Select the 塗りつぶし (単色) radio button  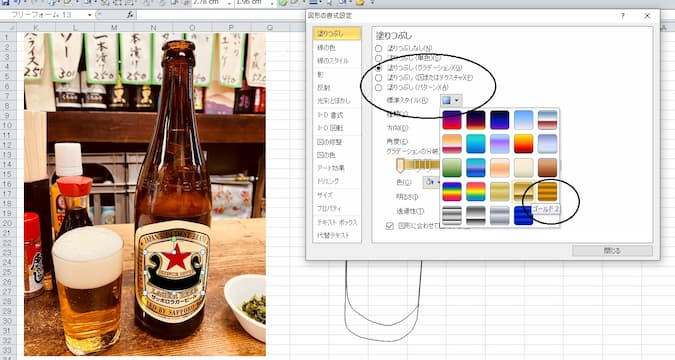[378, 58]
